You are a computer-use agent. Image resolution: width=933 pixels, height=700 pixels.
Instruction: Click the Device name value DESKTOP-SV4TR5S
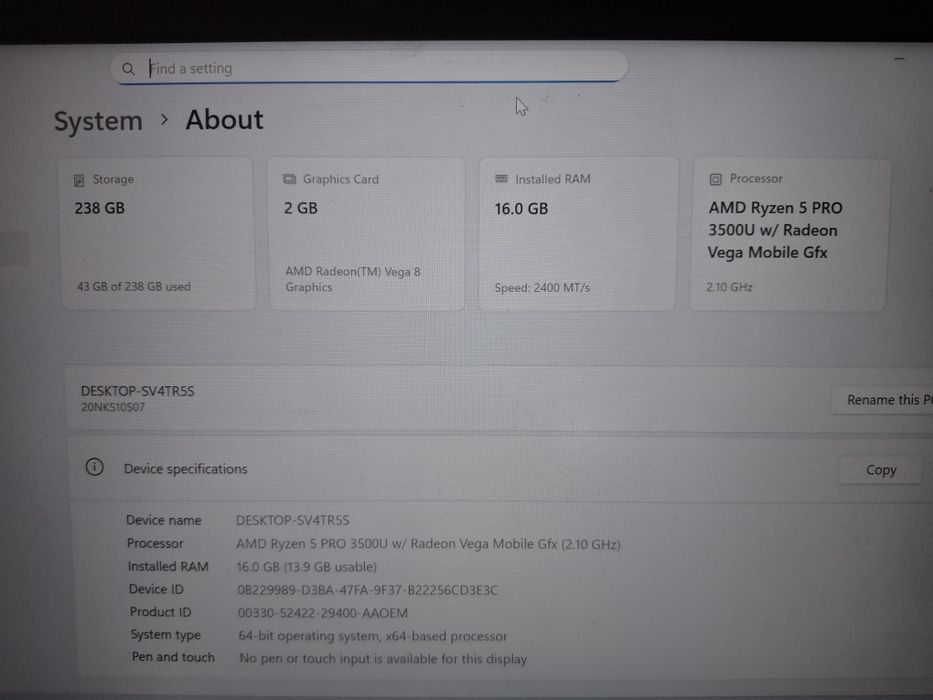(x=292, y=520)
